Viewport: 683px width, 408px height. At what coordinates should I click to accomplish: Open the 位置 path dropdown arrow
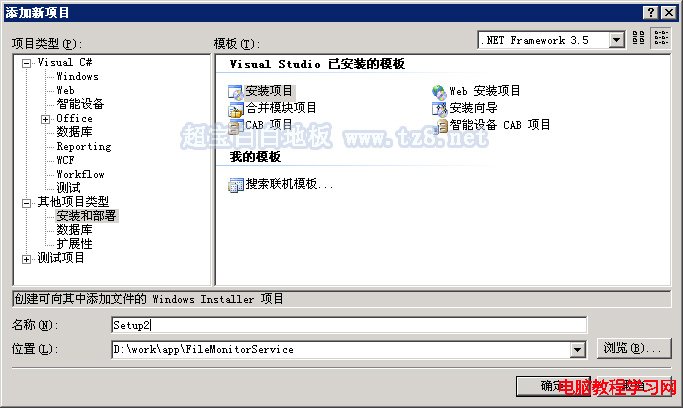(578, 350)
